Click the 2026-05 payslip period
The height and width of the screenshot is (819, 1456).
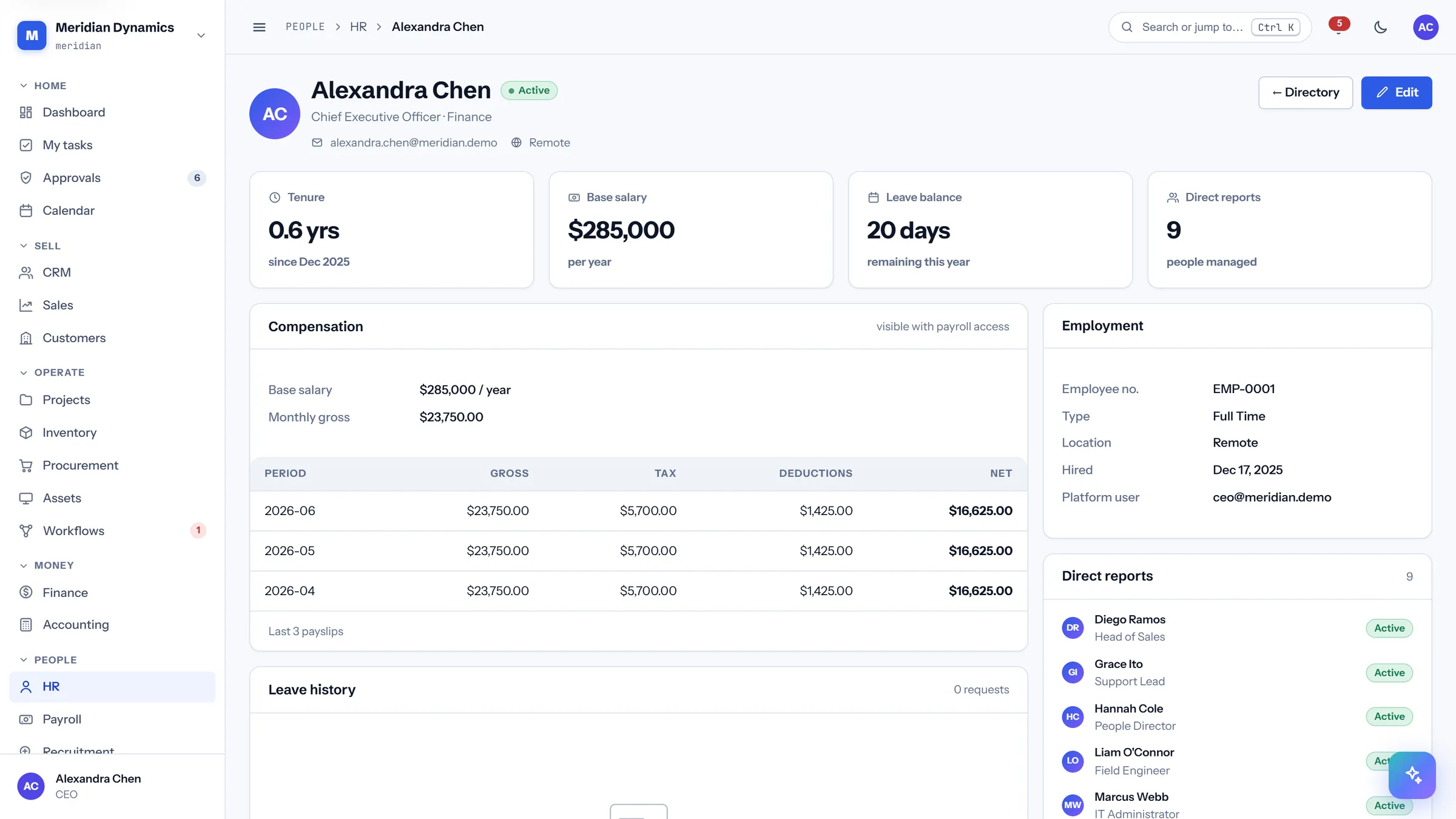point(289,551)
